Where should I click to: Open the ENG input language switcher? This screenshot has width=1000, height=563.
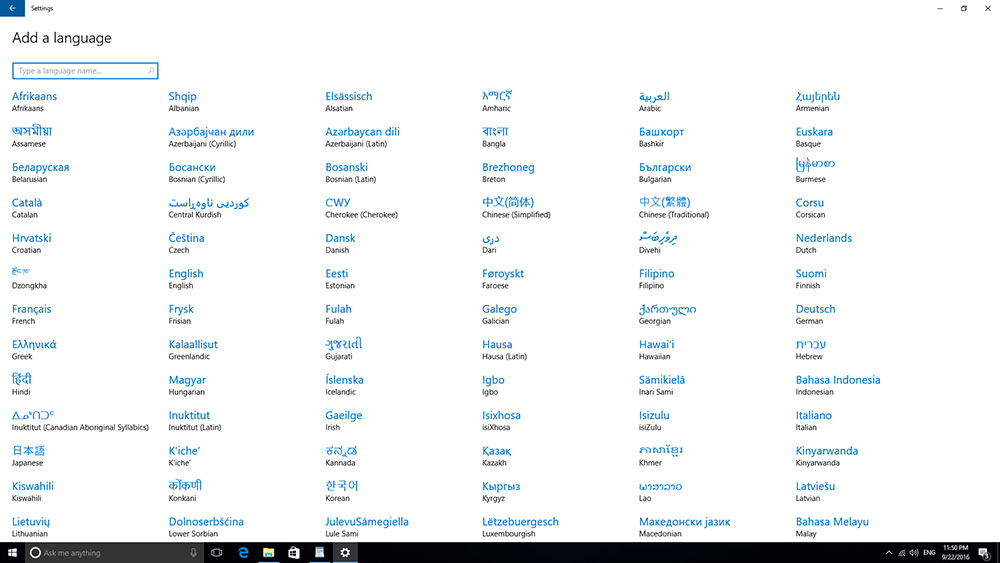pyautogui.click(x=927, y=552)
